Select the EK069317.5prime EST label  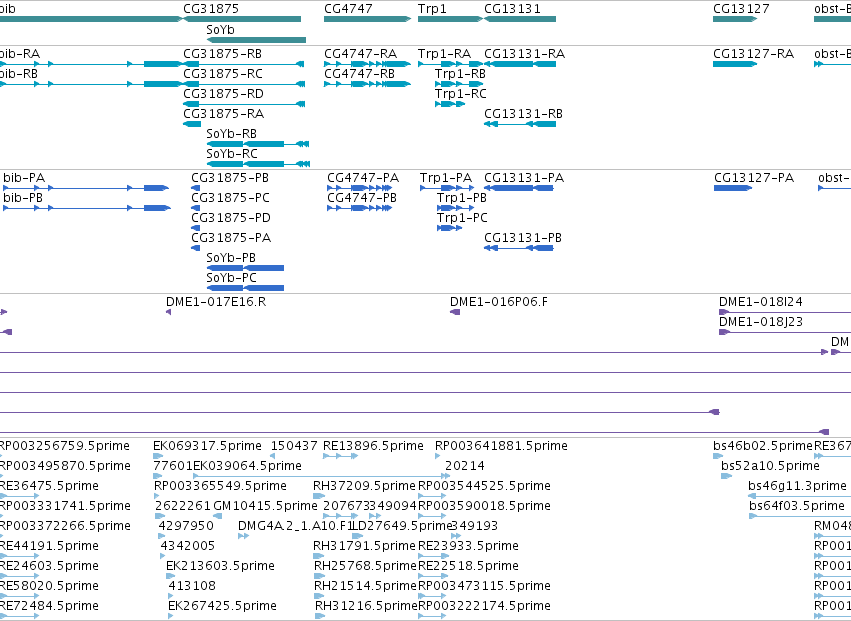(x=207, y=446)
